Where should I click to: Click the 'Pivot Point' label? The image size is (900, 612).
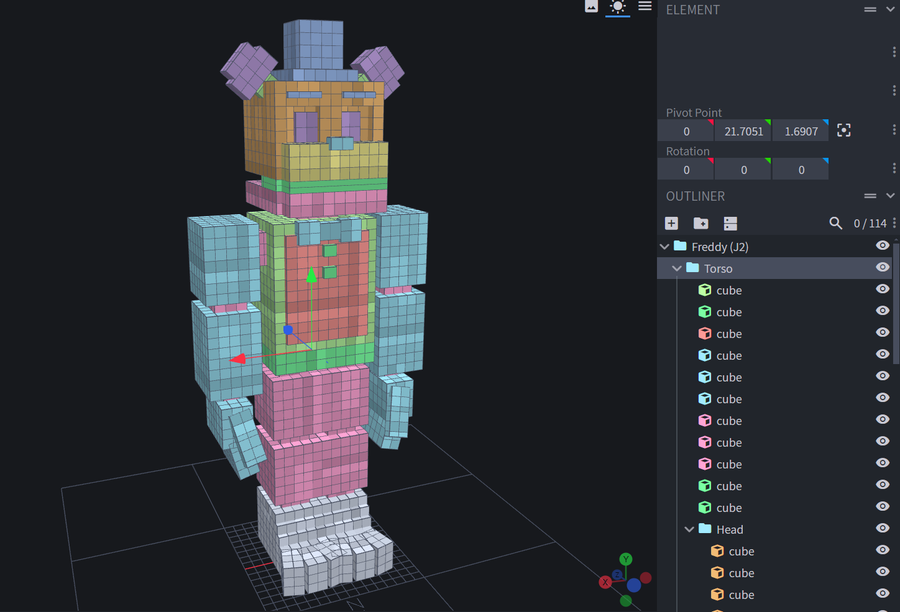click(x=693, y=113)
